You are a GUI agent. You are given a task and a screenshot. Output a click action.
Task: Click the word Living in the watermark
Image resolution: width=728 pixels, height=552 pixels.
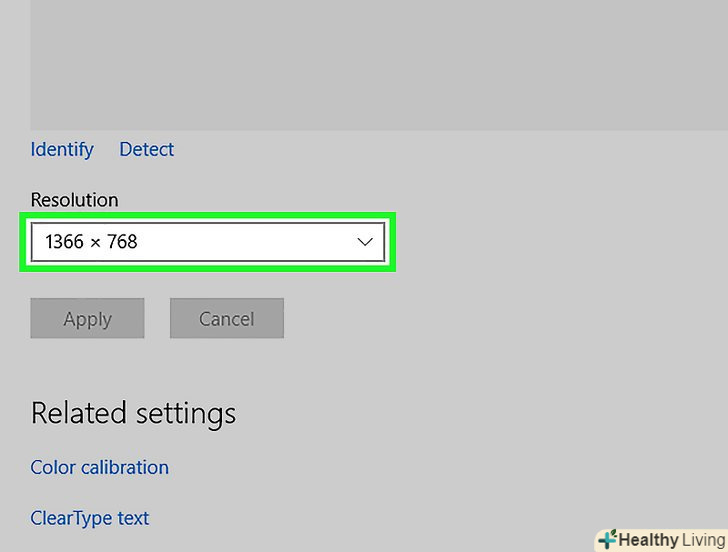pyautogui.click(x=704, y=540)
